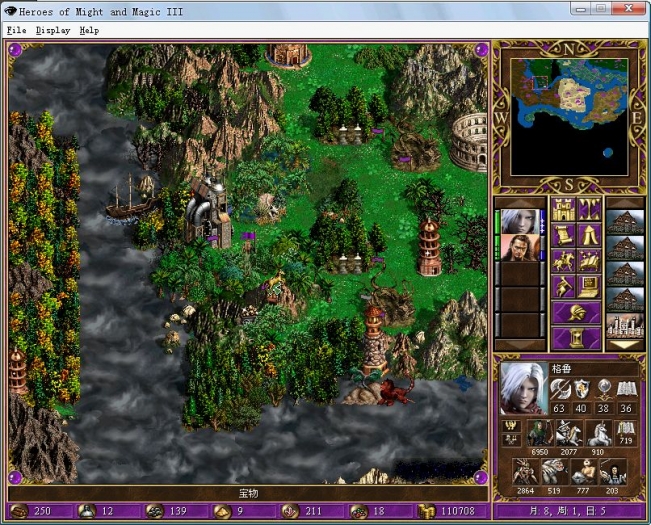Open the Kingdom Overview castle button
Viewport: 651px width, 525px height.
tap(563, 210)
